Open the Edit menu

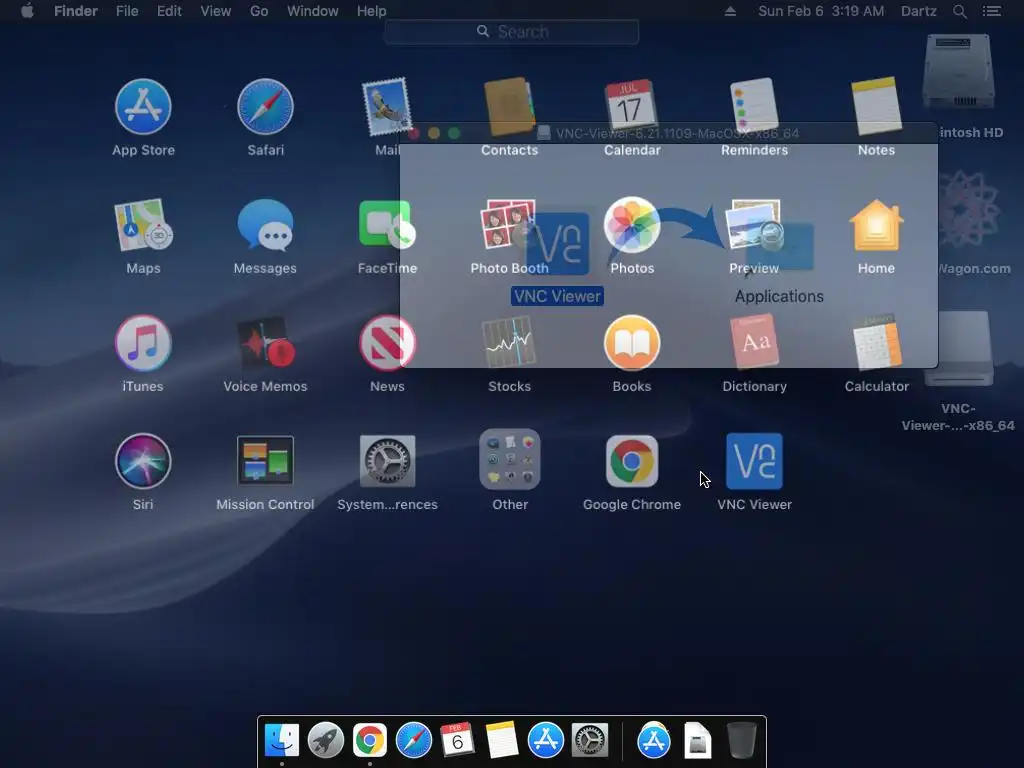(168, 11)
